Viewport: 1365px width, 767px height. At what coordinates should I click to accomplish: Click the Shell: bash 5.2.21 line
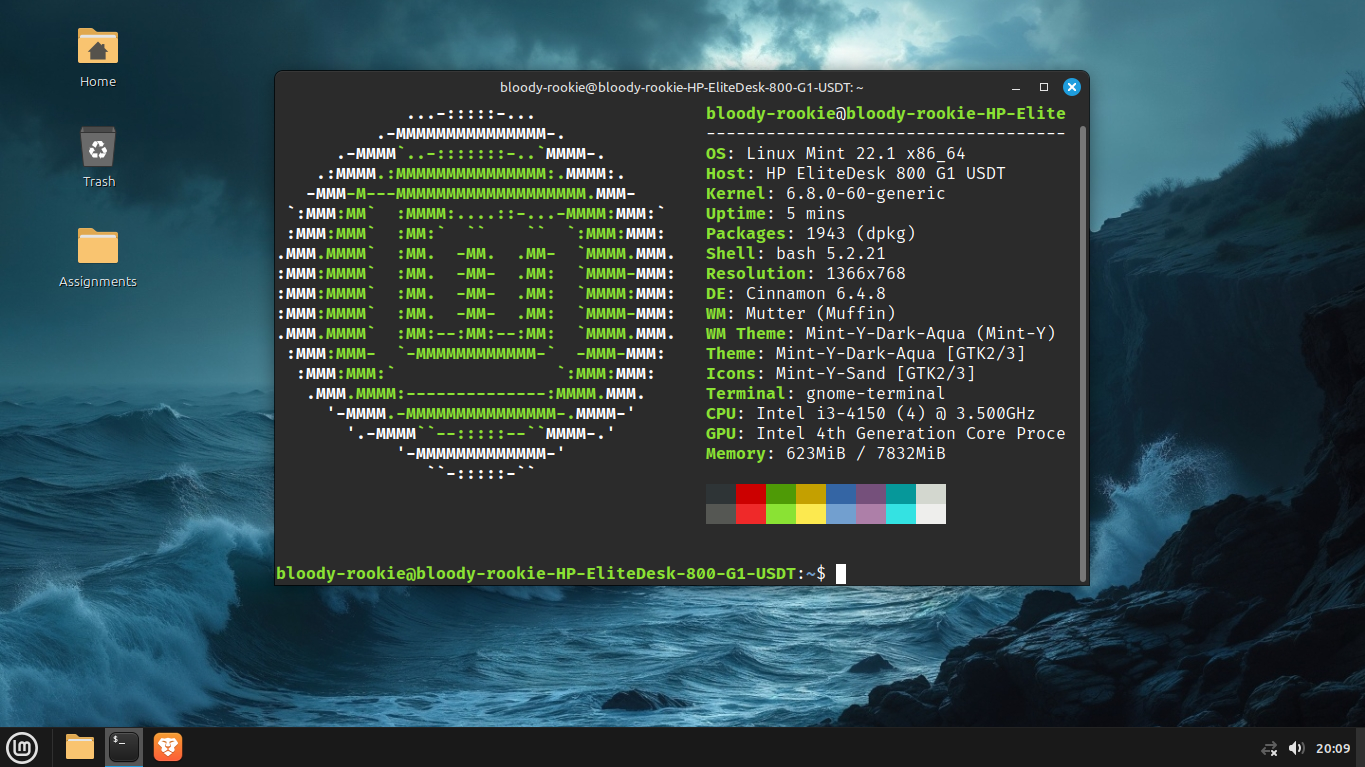point(796,253)
